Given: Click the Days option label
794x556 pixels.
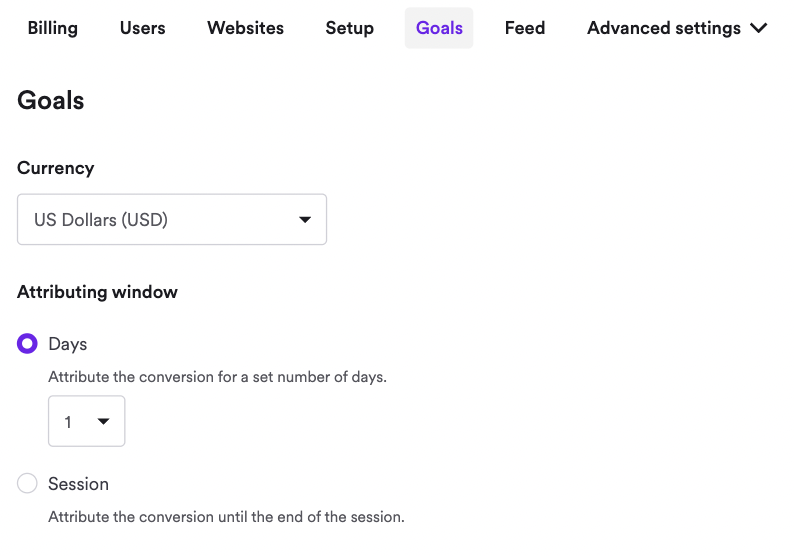Looking at the screenshot, I should [68, 344].
